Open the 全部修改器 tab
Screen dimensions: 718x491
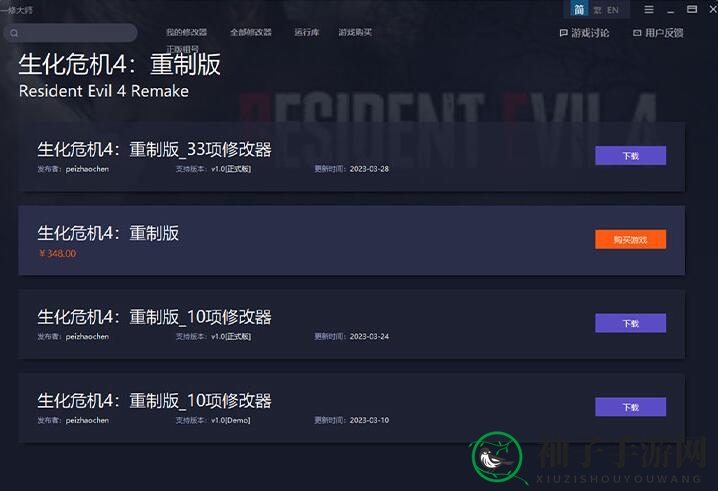coord(251,32)
